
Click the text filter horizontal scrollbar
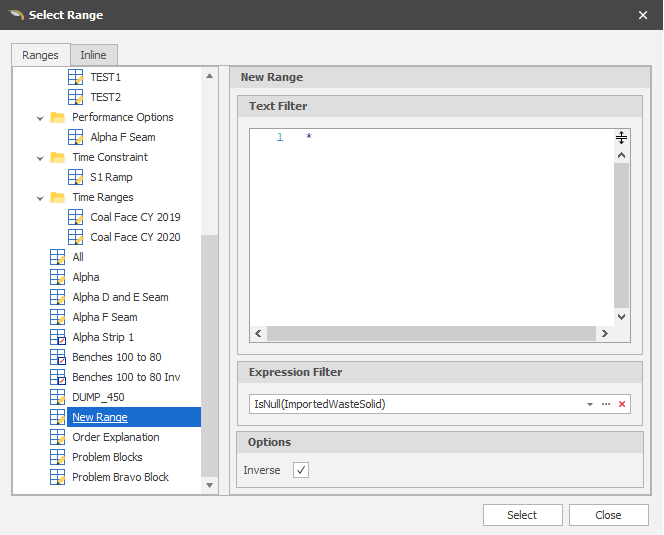[x=432, y=333]
